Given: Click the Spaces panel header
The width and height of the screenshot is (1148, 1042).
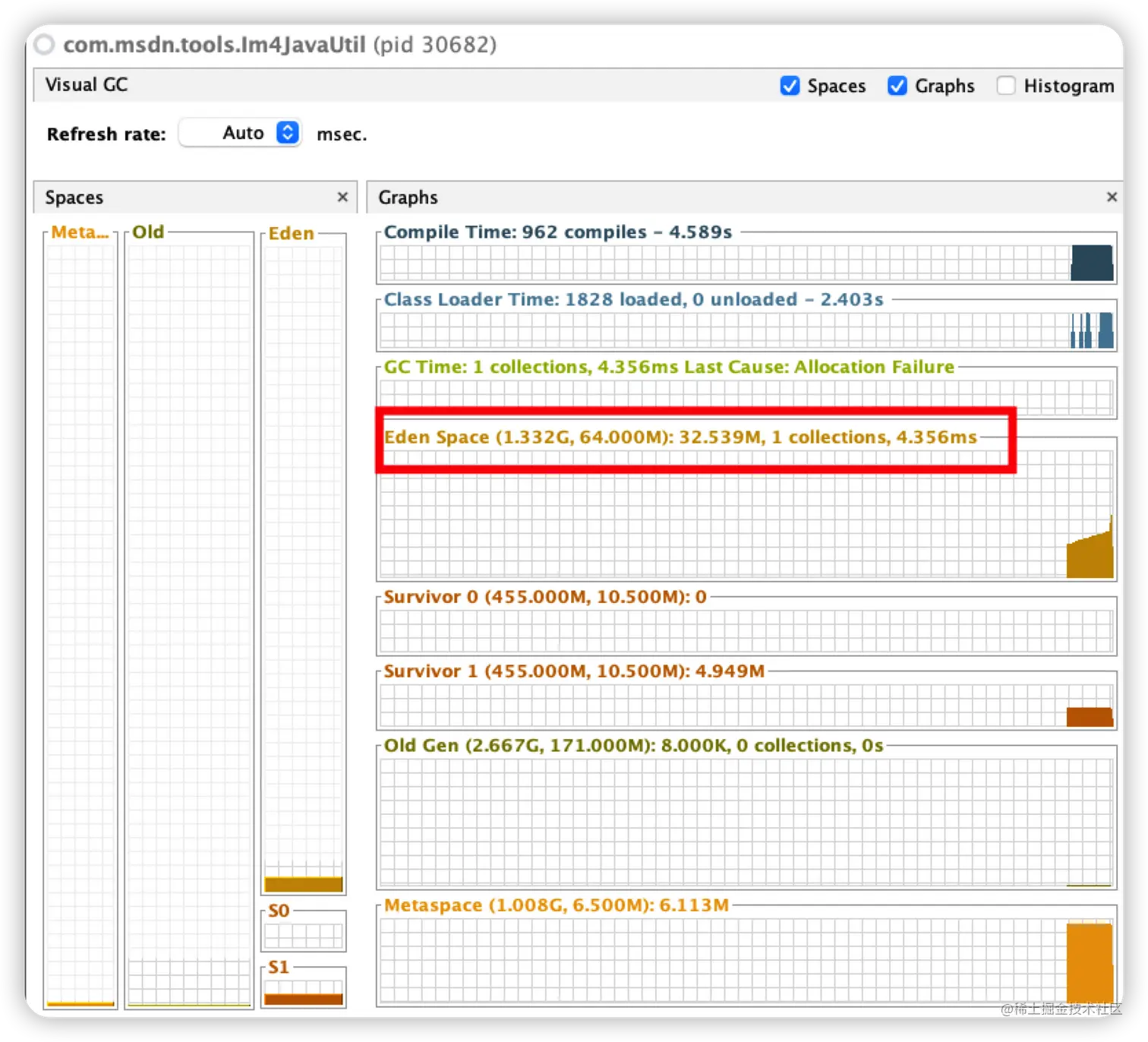Looking at the screenshot, I should (x=195, y=197).
